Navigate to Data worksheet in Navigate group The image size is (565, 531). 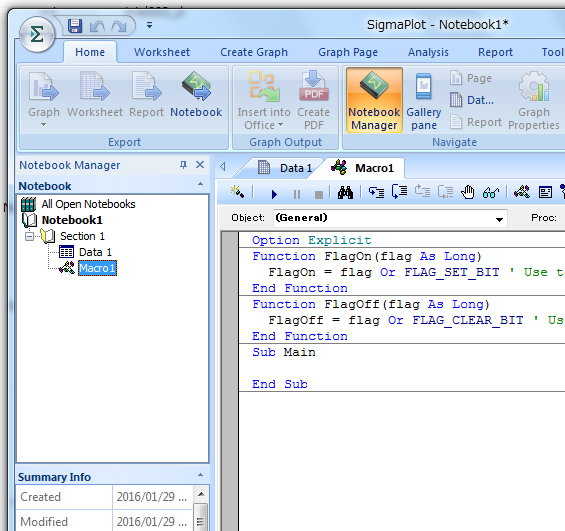click(472, 100)
